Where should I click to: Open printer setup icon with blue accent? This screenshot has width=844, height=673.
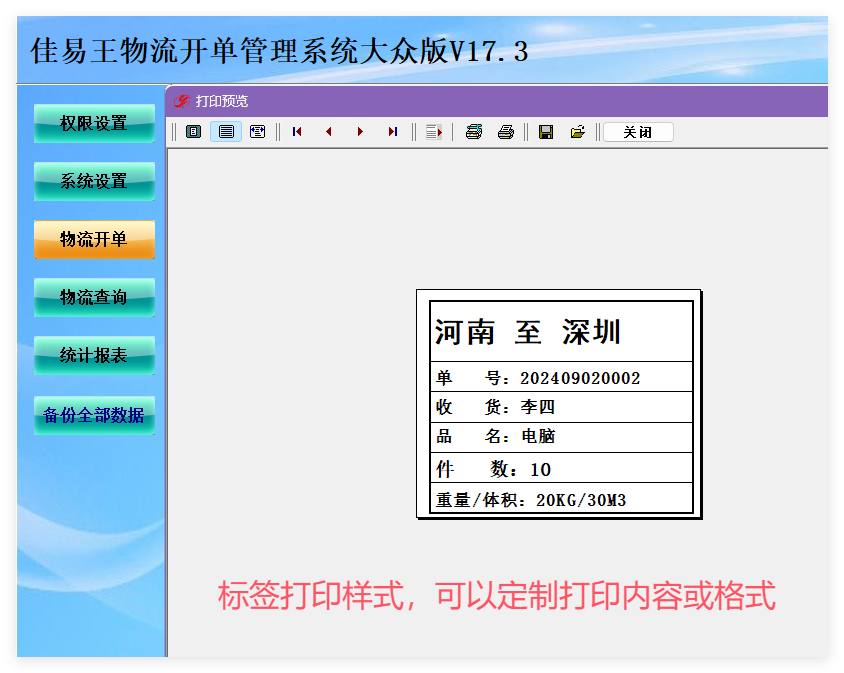coord(474,132)
